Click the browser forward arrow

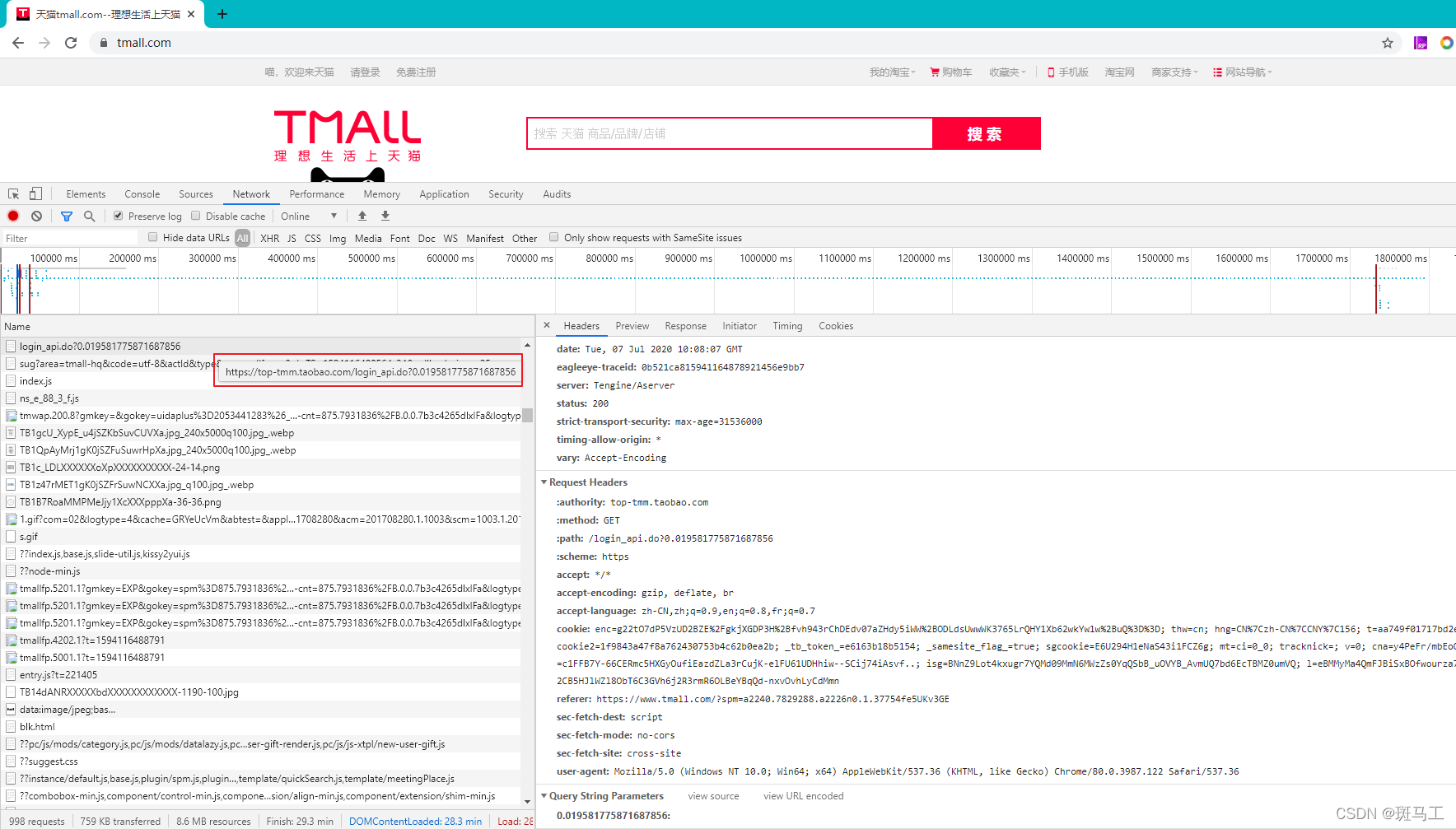coord(44,43)
